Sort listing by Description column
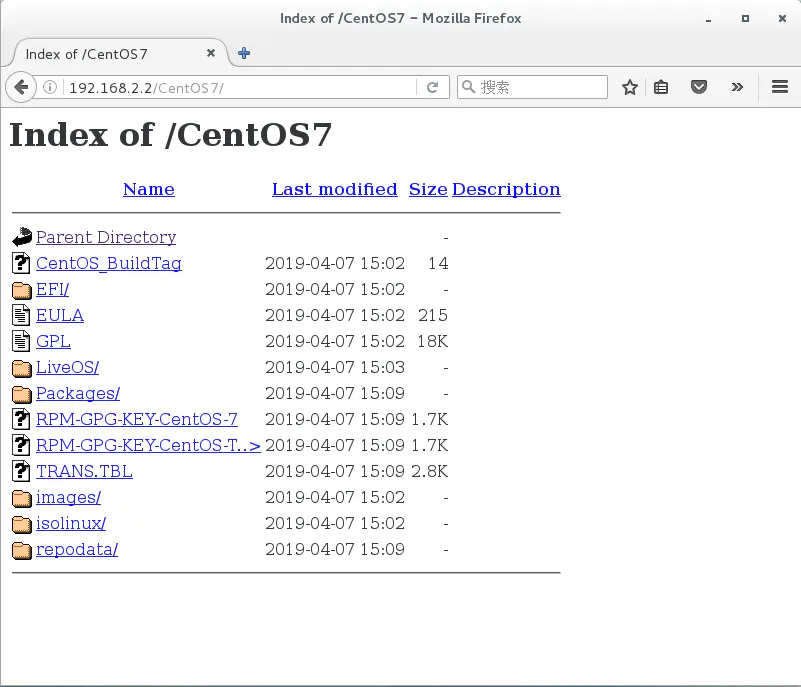Image resolution: width=801 pixels, height=687 pixels. pyautogui.click(x=506, y=189)
